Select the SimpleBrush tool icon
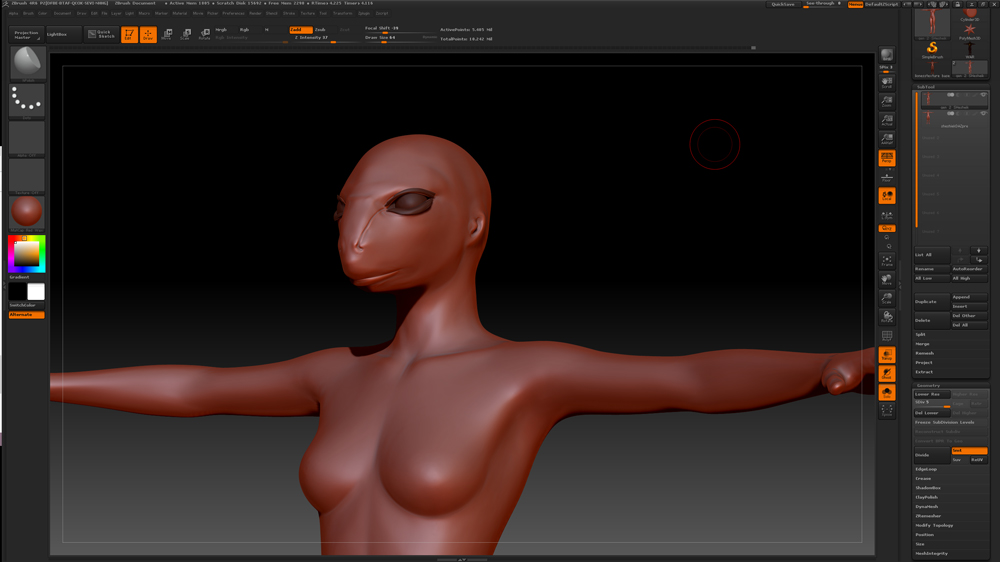 pos(932,49)
